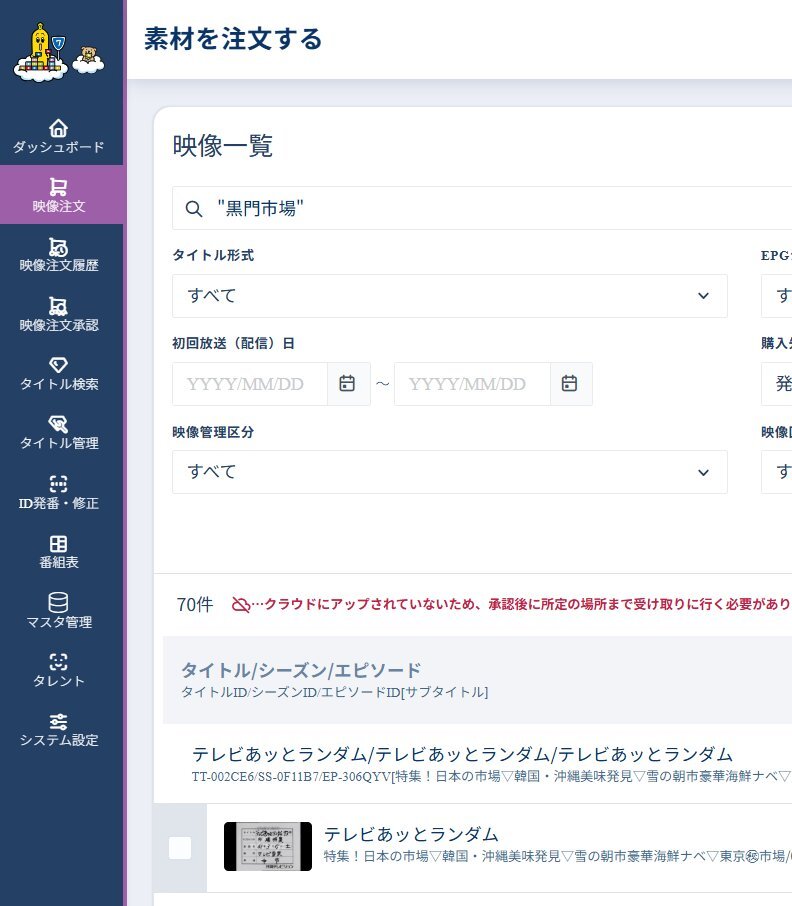Click the テレビあッとランダム video thumbnail
792x906 pixels.
tap(267, 847)
